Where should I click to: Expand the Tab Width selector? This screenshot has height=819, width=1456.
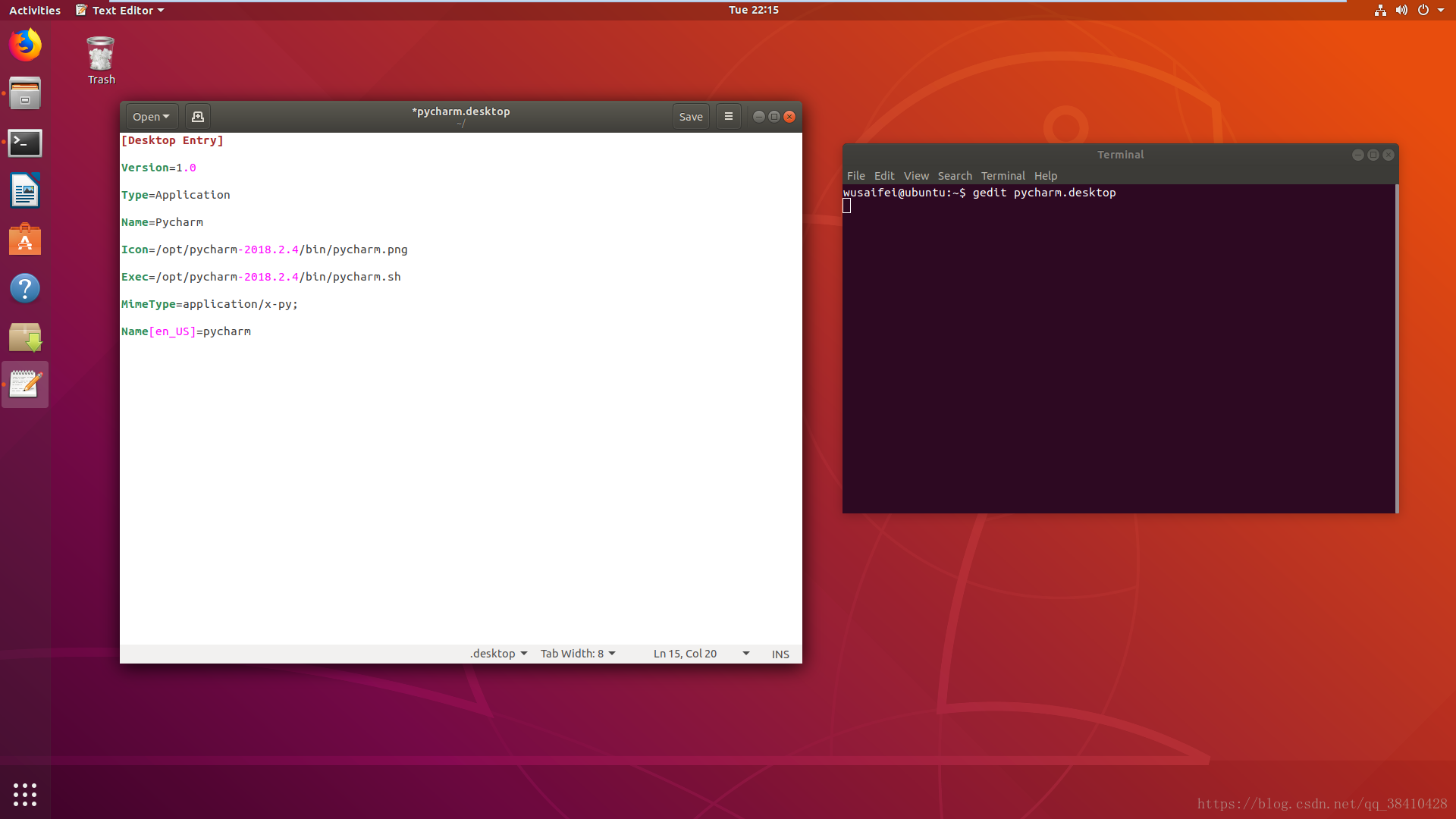(578, 654)
